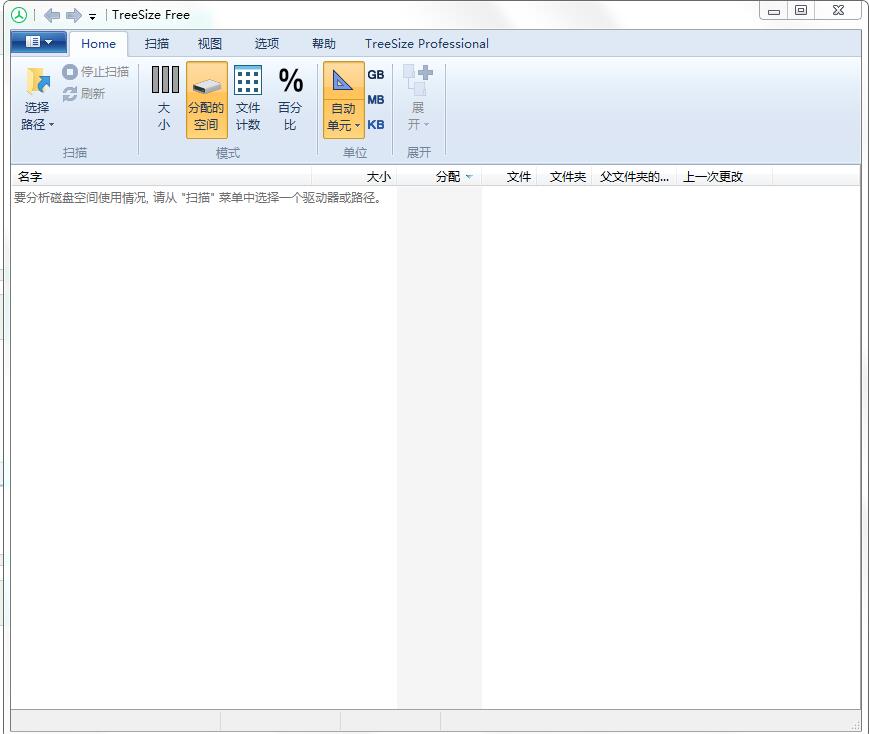Open the Help (帮助) ribbon tab
Image resolution: width=869 pixels, height=734 pixels.
point(324,44)
